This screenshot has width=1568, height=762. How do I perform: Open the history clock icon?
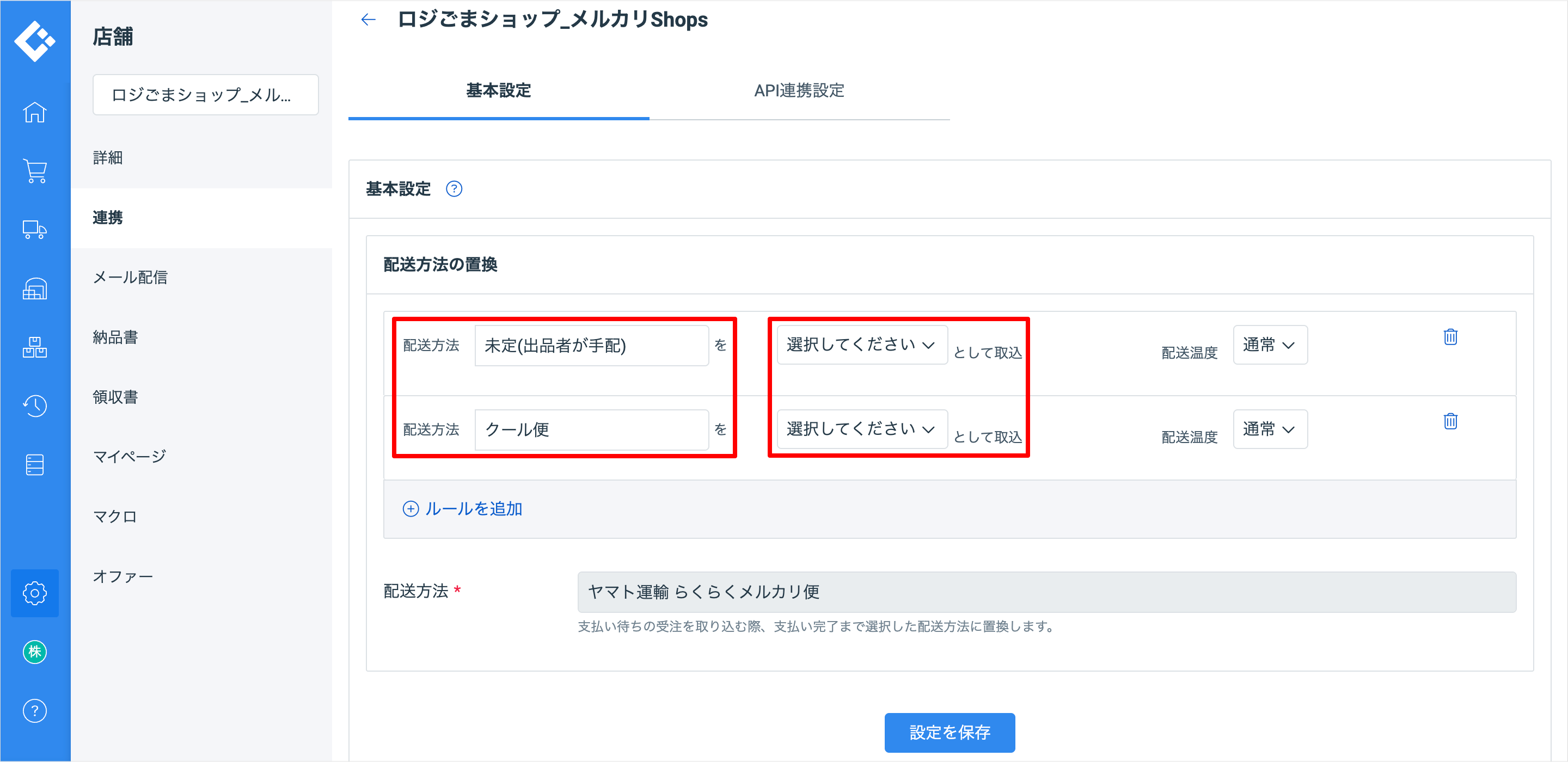point(35,405)
